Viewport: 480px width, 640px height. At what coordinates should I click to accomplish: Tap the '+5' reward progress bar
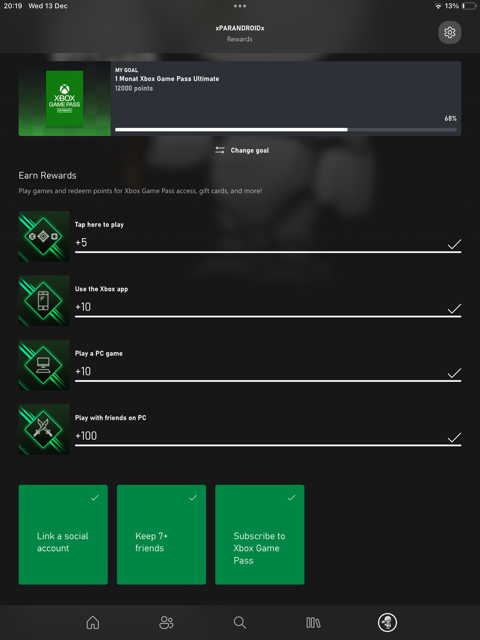point(268,252)
